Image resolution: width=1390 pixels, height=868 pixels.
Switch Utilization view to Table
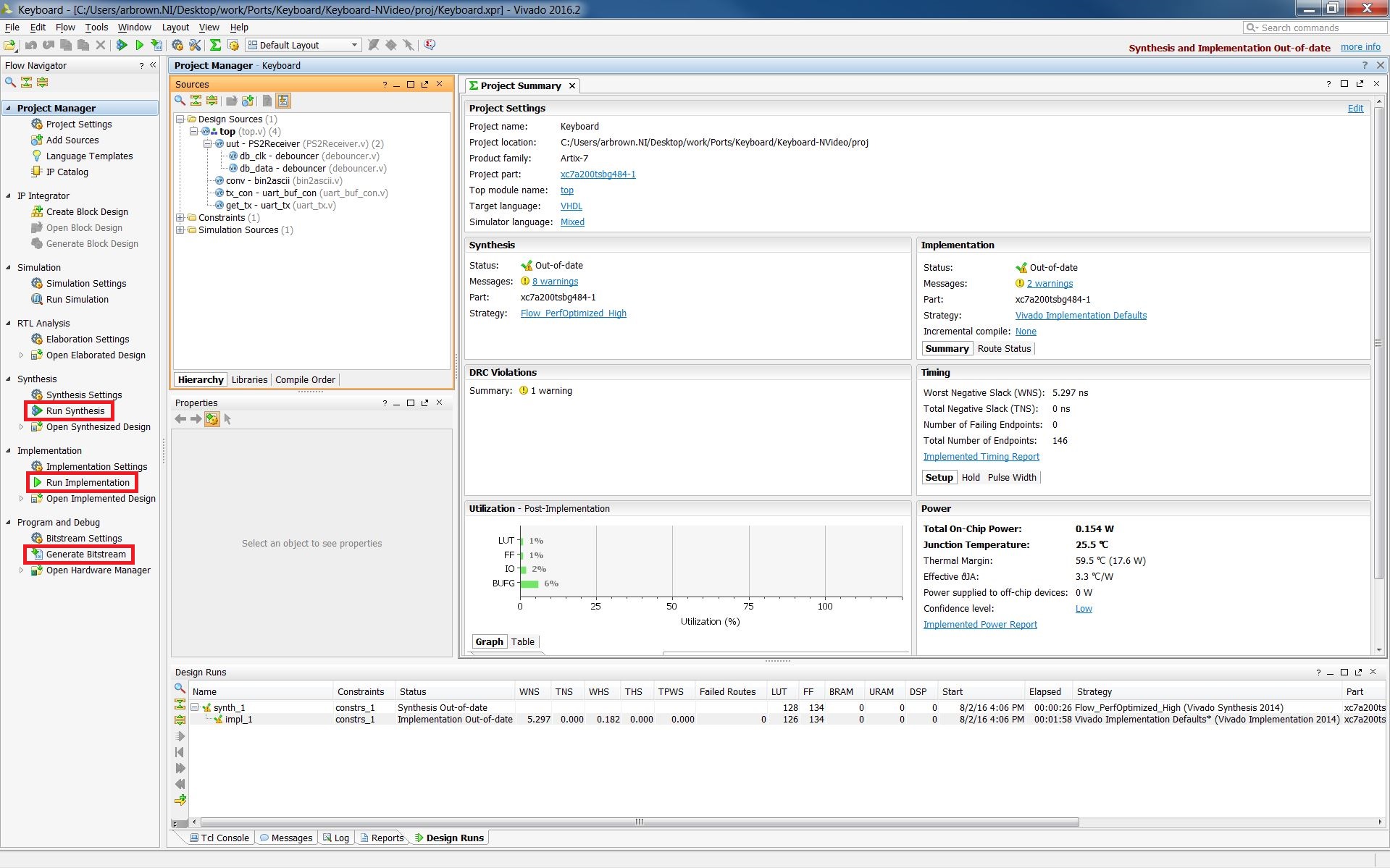[522, 641]
